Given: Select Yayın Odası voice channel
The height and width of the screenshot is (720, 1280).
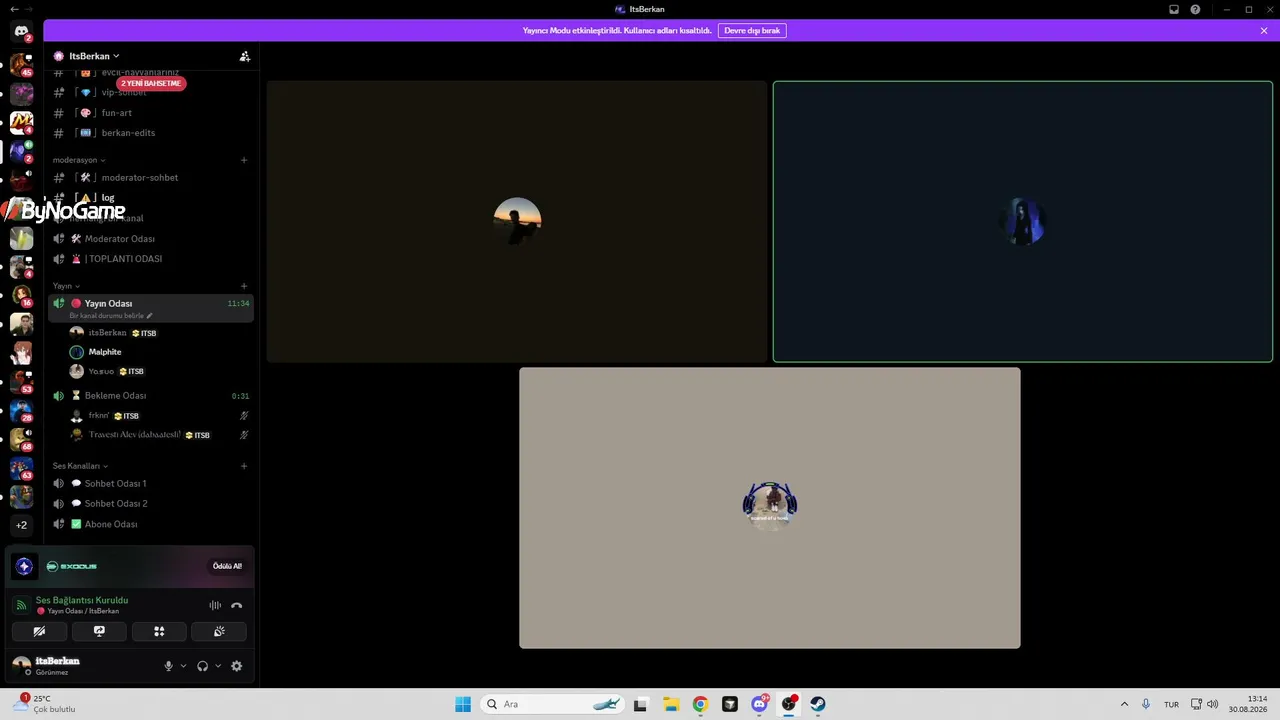Looking at the screenshot, I should coord(151,308).
